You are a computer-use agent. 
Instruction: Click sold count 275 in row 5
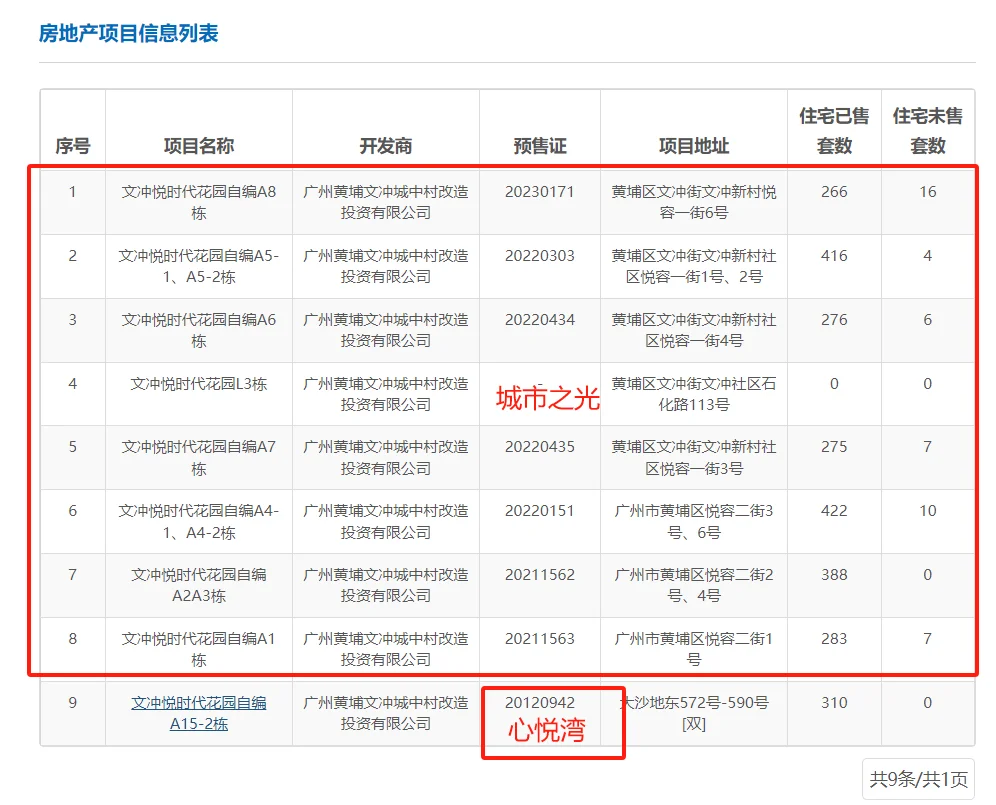(834, 447)
